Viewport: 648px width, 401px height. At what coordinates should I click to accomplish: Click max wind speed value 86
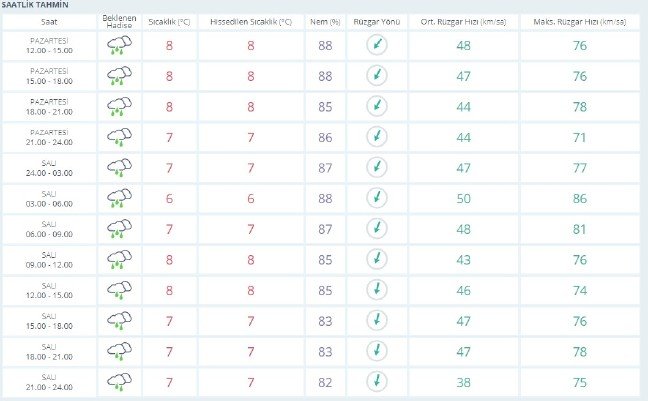click(580, 197)
